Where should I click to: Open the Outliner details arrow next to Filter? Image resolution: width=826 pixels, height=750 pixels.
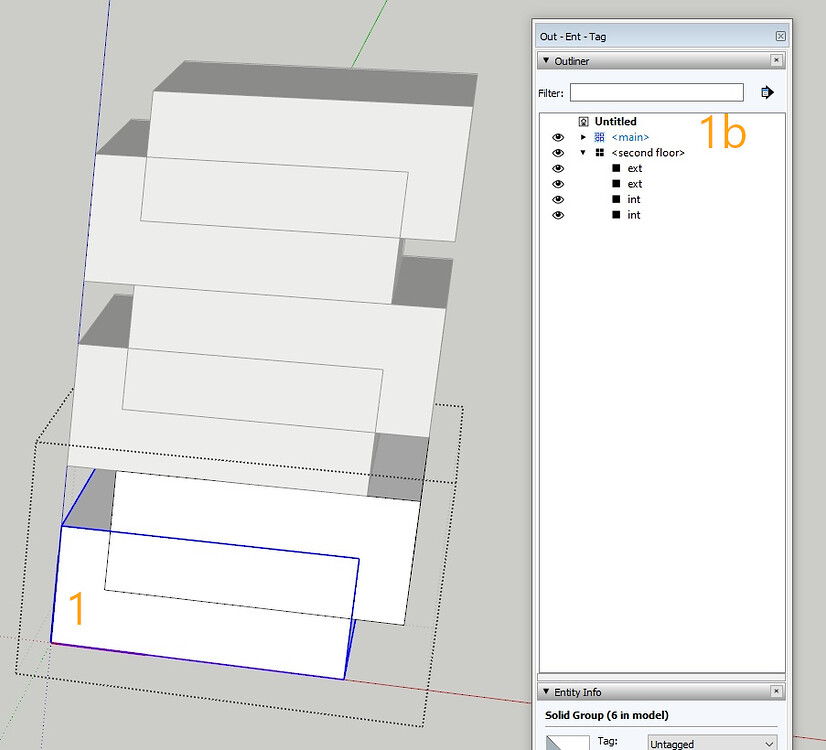pyautogui.click(x=768, y=92)
